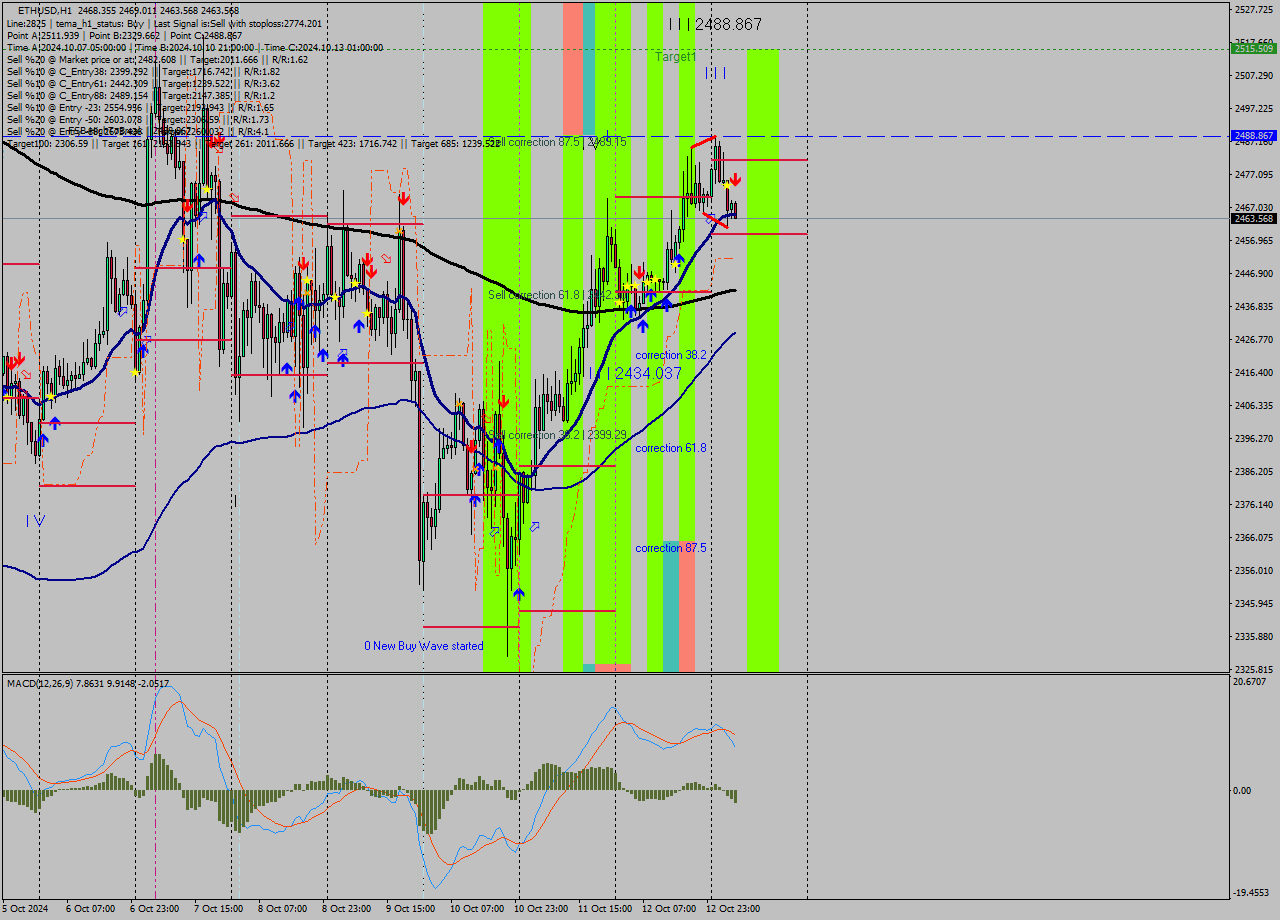Select the 'correction 61.8' blue label
The height and width of the screenshot is (920, 1280).
coord(671,448)
